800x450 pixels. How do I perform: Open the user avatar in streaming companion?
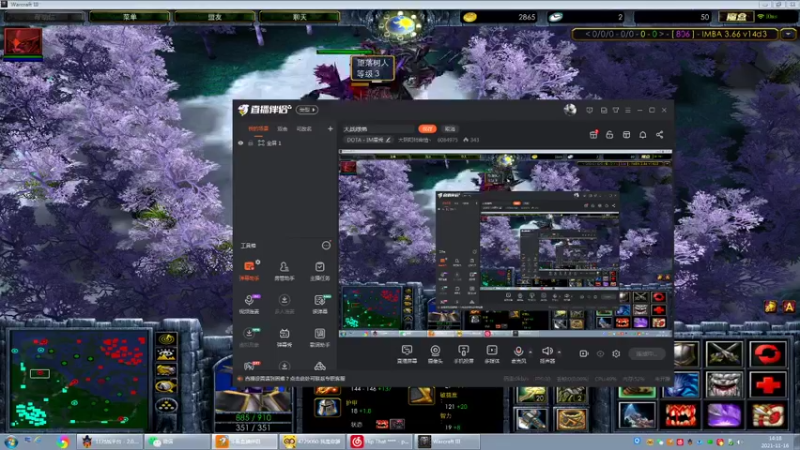pos(570,110)
